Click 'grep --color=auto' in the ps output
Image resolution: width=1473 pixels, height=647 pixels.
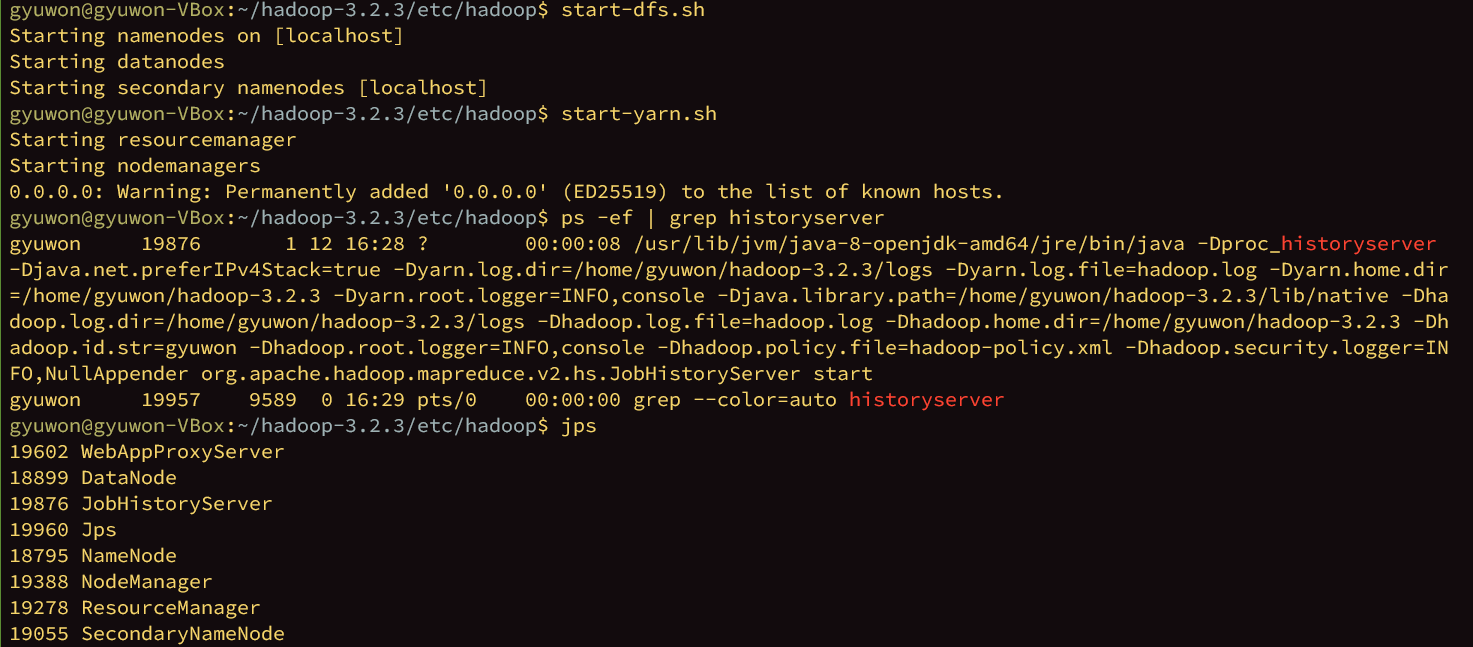pos(735,400)
